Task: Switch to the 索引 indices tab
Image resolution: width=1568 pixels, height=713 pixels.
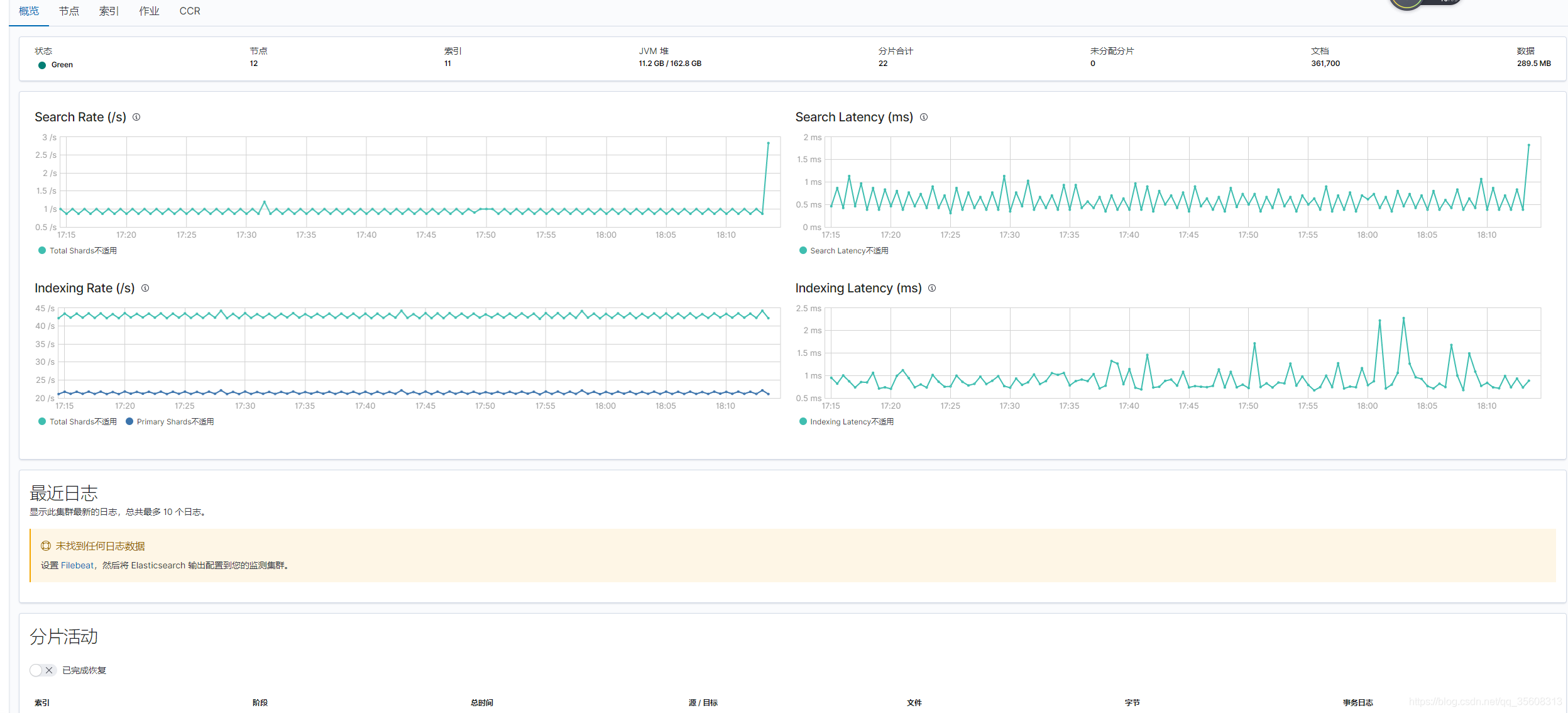Action: (x=109, y=11)
